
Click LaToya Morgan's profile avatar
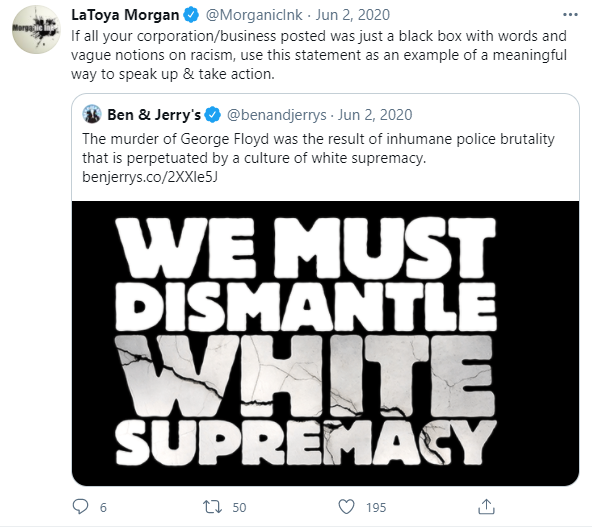(36, 29)
